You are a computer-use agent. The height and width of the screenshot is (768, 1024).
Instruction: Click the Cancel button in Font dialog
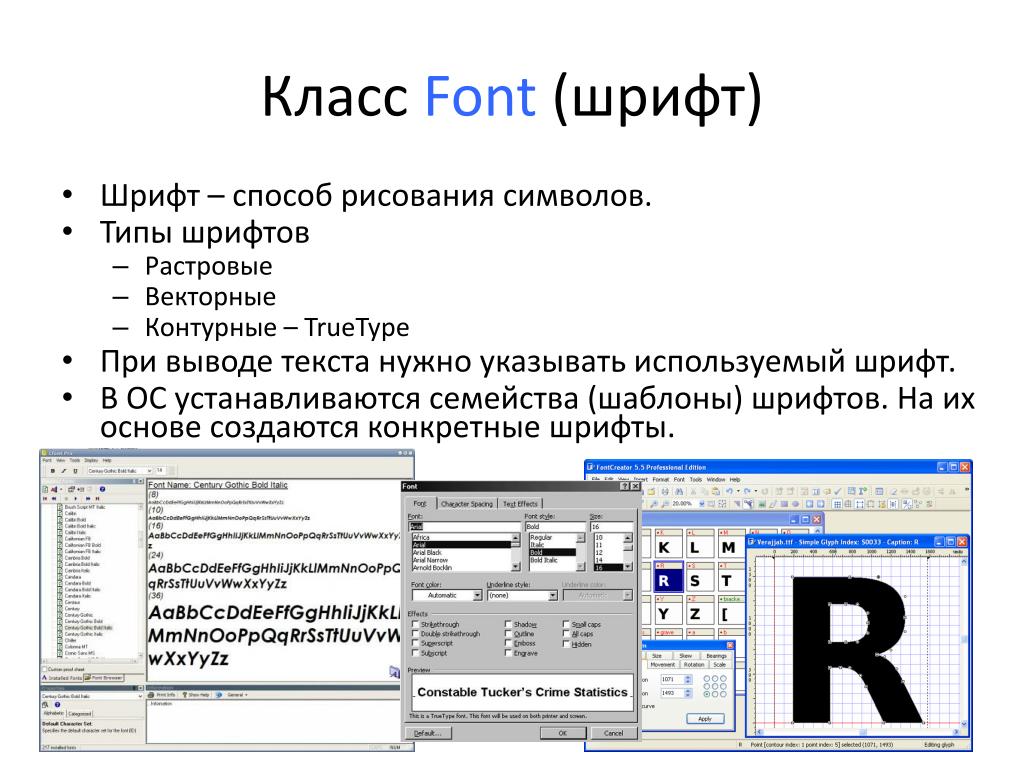pyautogui.click(x=613, y=733)
